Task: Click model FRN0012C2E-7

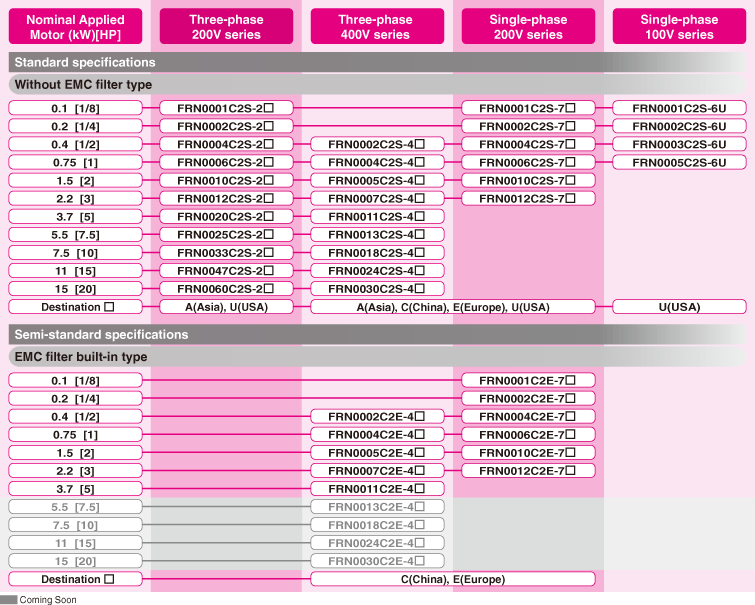Action: click(x=528, y=471)
